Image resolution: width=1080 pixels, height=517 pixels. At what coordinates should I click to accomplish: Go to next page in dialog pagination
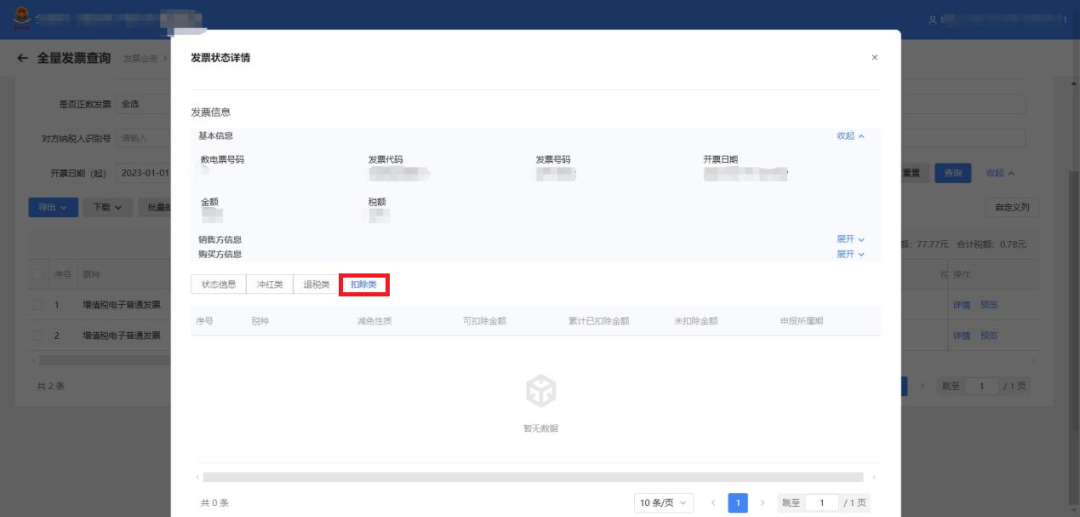coord(762,503)
